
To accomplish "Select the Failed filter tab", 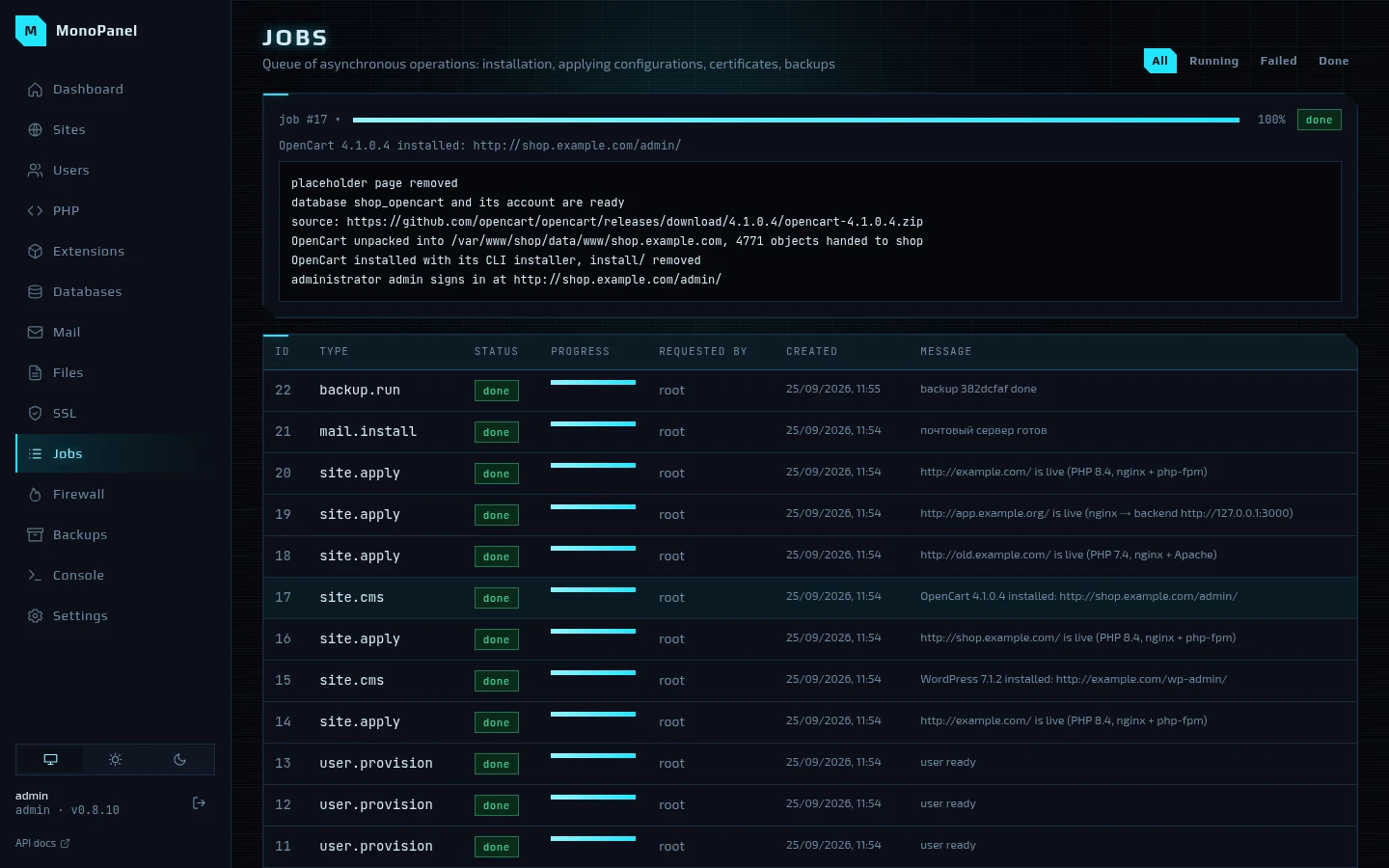I will [x=1279, y=61].
